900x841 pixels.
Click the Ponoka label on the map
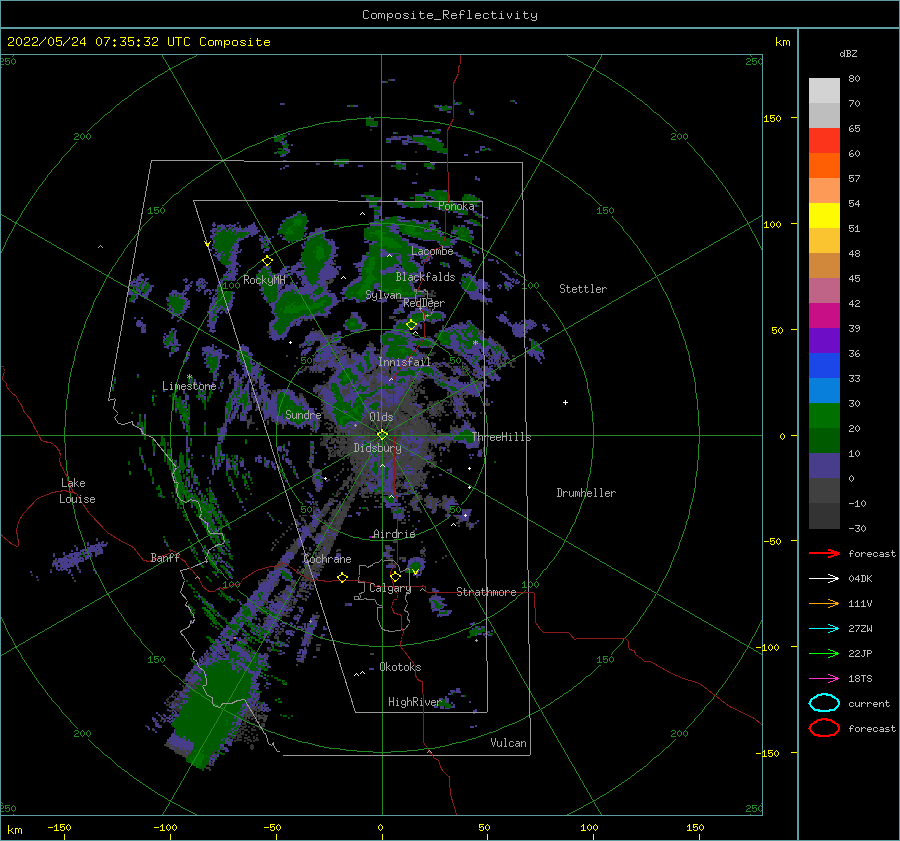point(456,206)
